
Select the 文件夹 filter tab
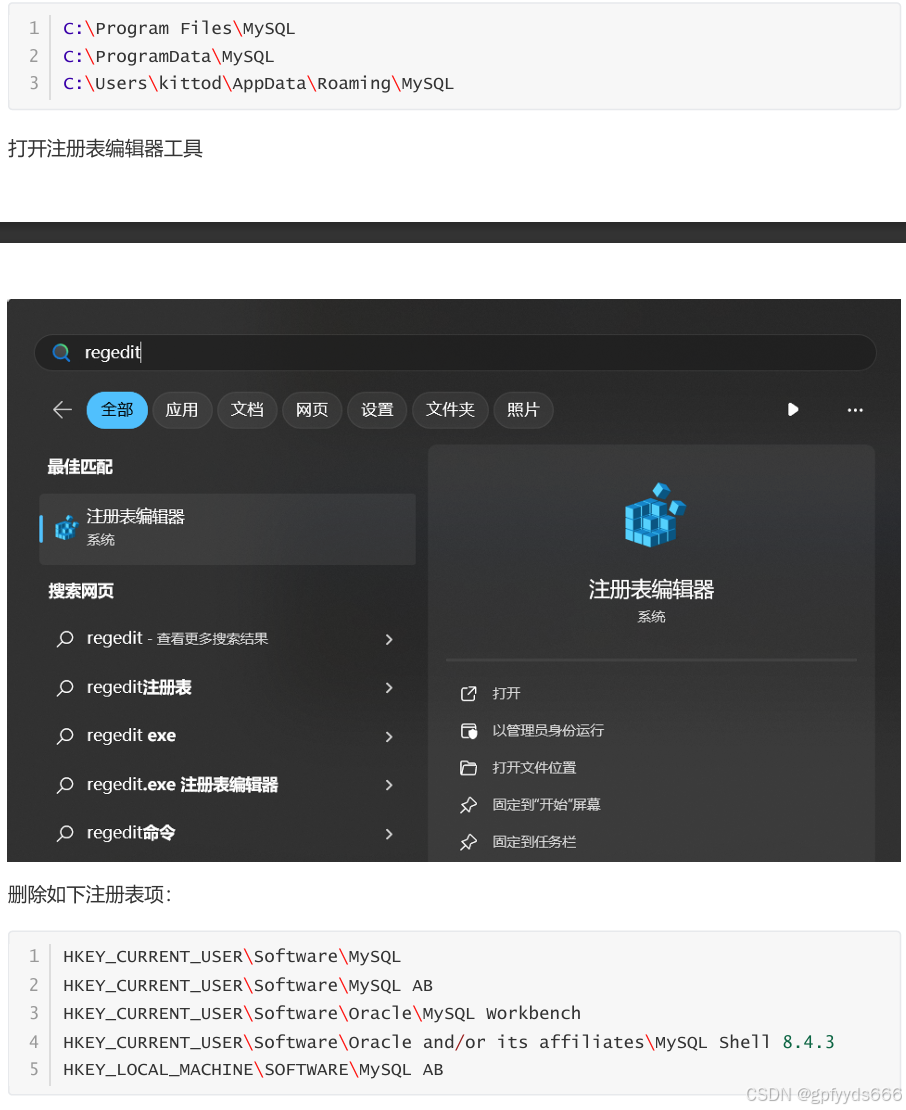[x=450, y=410]
